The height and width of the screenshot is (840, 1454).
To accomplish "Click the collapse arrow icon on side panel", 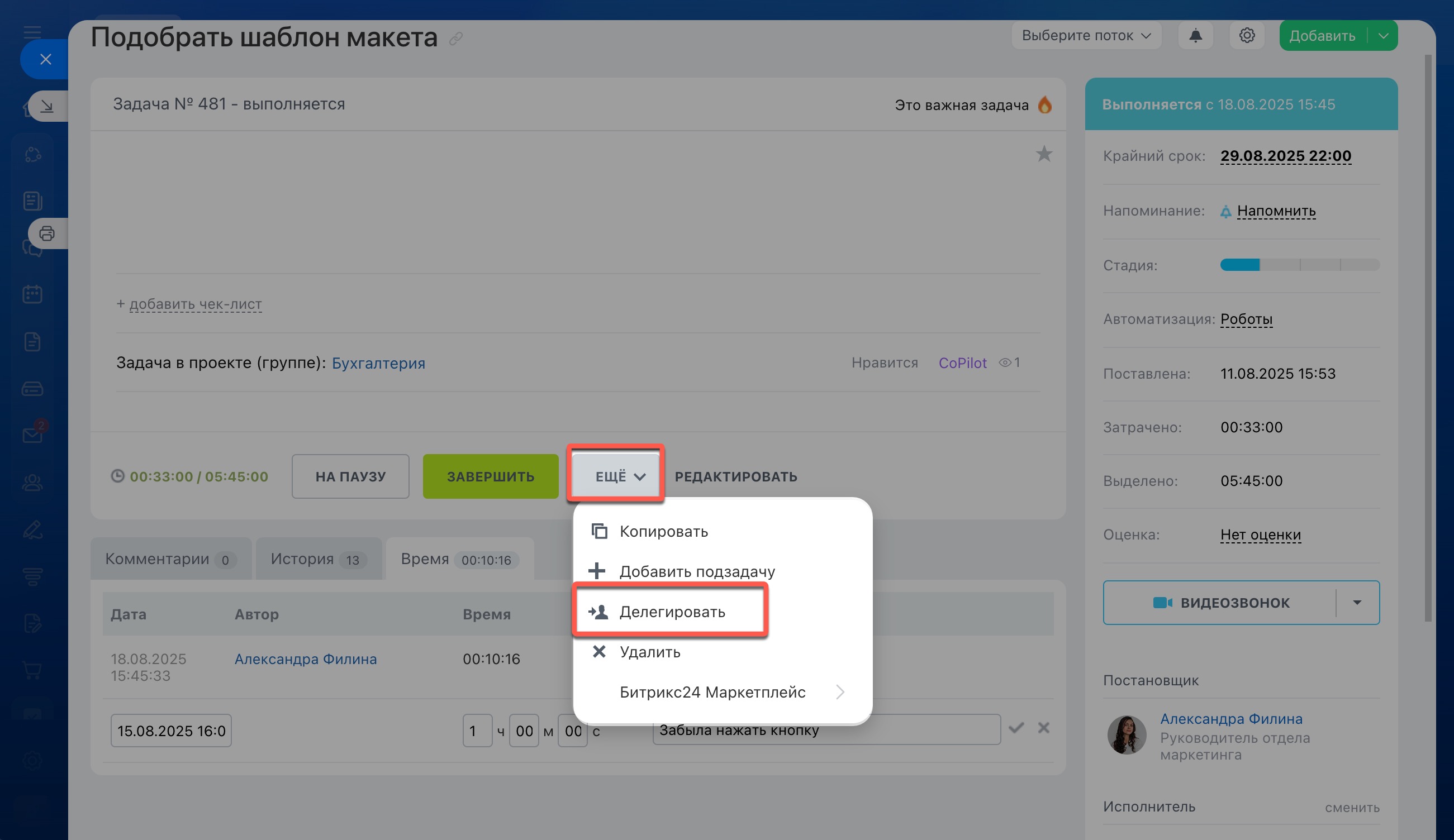I will (47, 106).
